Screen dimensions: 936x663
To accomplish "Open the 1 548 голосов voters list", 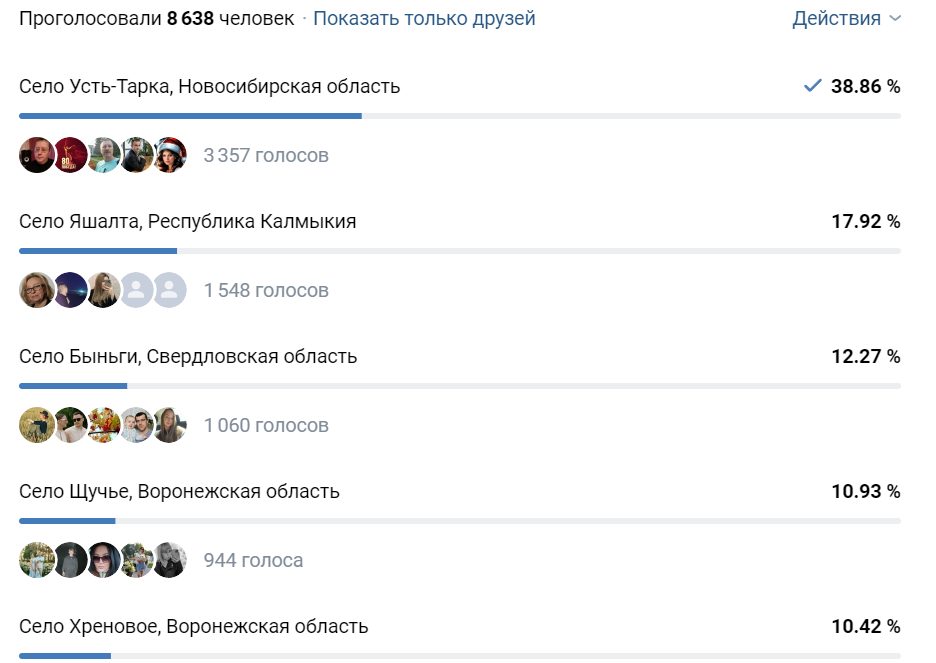I will pyautogui.click(x=265, y=291).
